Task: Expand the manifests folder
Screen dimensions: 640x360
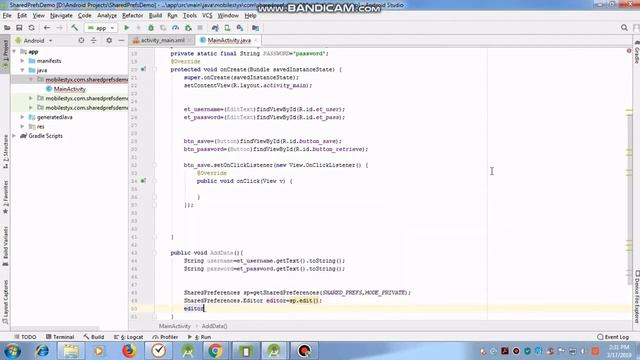Action: (x=22, y=61)
